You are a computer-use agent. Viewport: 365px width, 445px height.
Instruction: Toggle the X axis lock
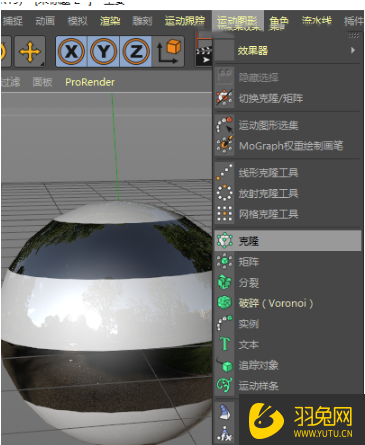[x=71, y=51]
